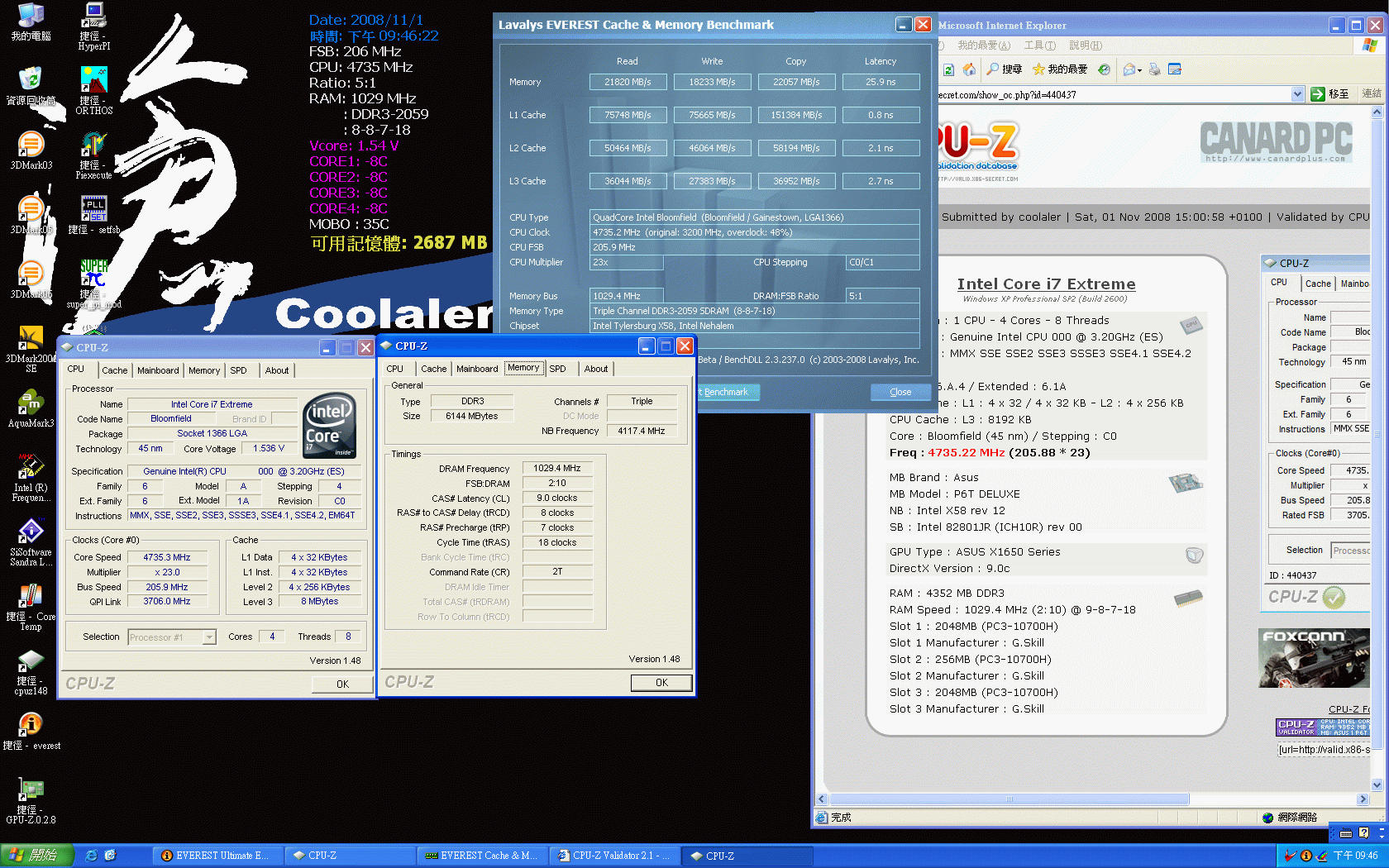1389x868 pixels.
Task: Click the taskbar clock showing 下午 09:46
Action: [1356, 856]
